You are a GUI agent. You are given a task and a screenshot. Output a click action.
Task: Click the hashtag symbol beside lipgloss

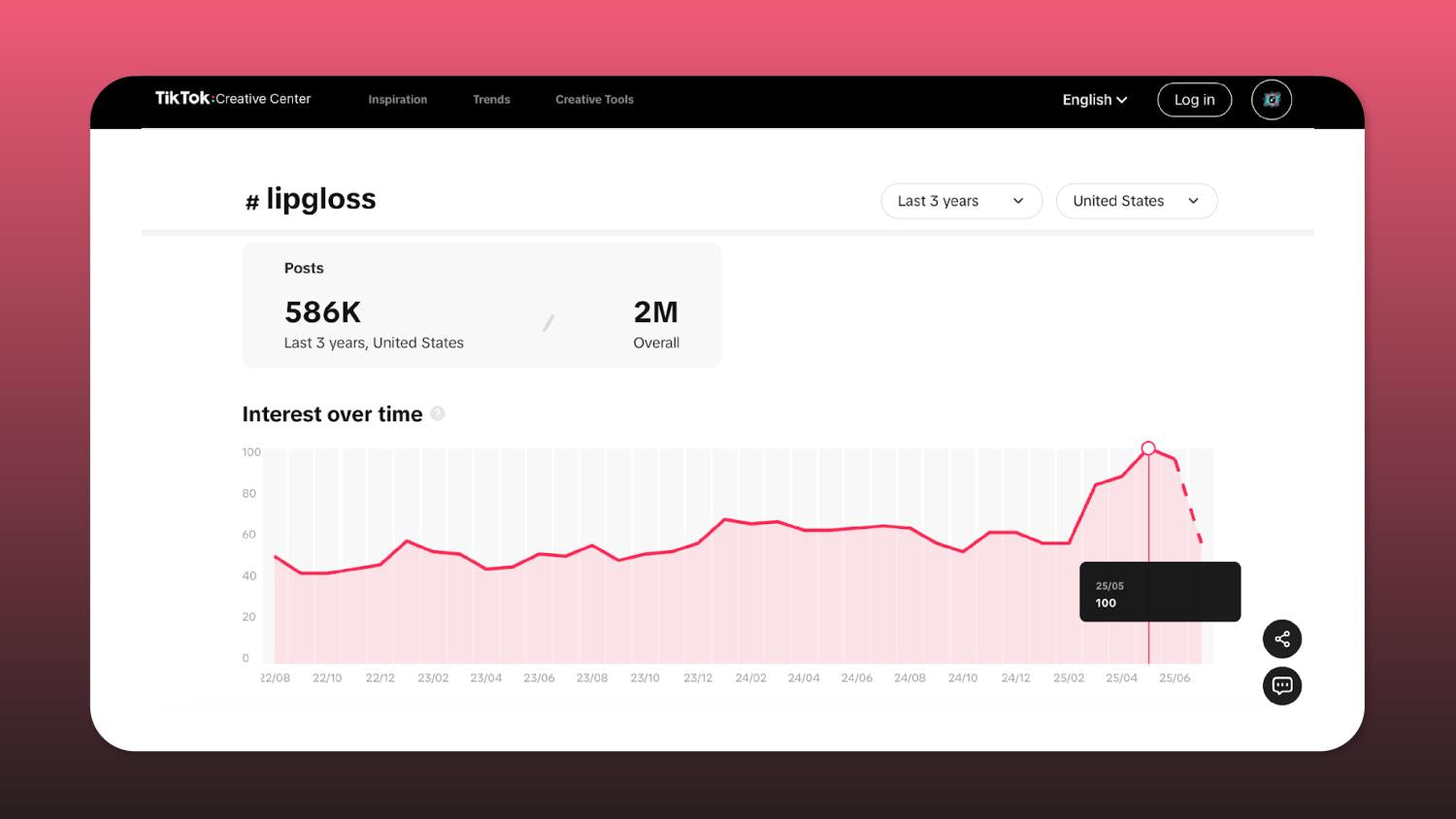tap(251, 202)
